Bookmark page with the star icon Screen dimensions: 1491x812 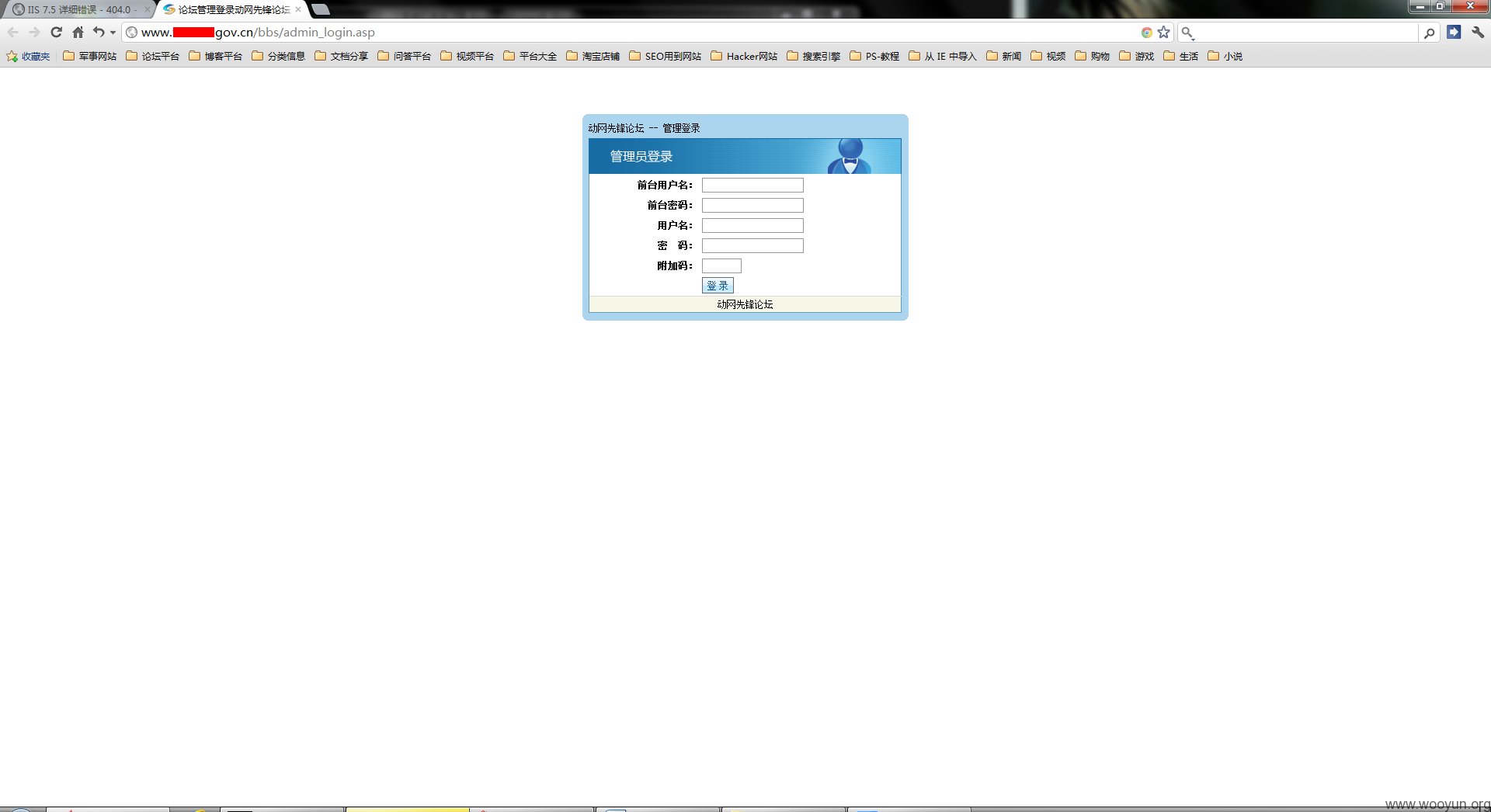1163,33
